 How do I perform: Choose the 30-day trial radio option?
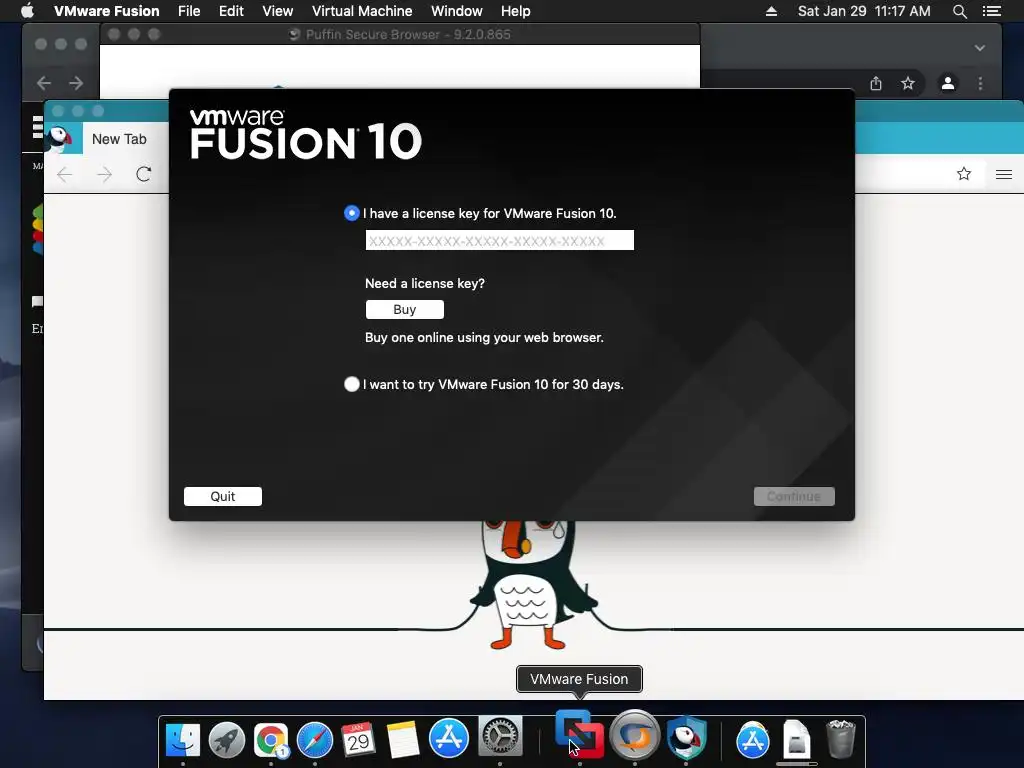tap(351, 384)
